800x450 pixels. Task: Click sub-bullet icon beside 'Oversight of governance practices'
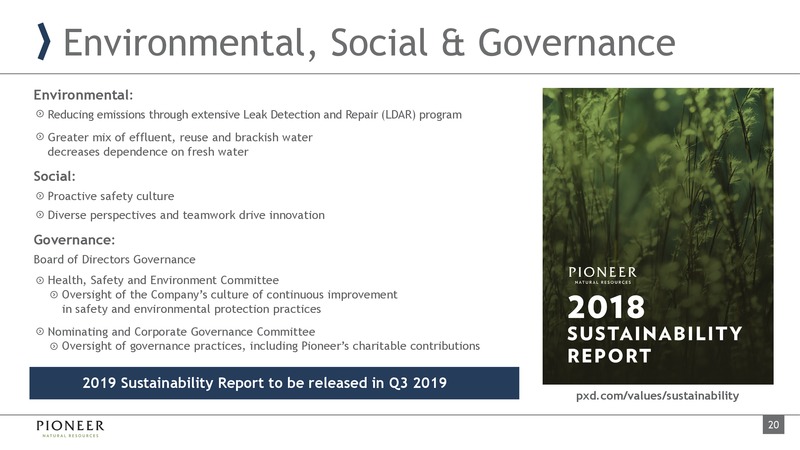pyautogui.click(x=54, y=346)
